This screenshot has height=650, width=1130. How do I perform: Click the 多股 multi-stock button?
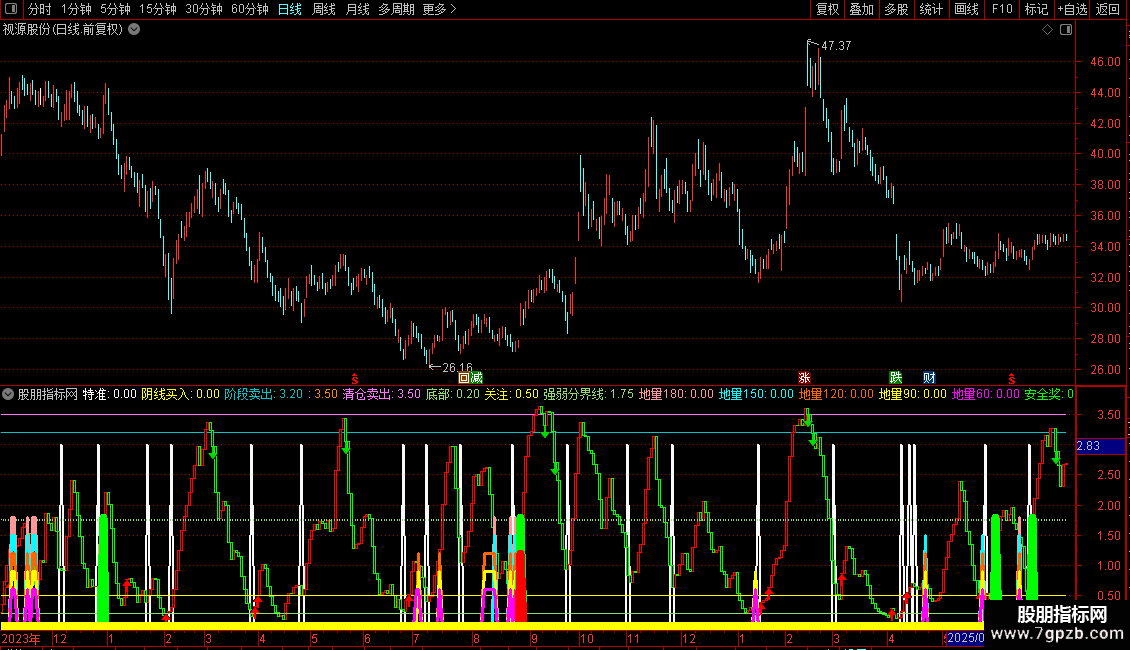coord(896,9)
